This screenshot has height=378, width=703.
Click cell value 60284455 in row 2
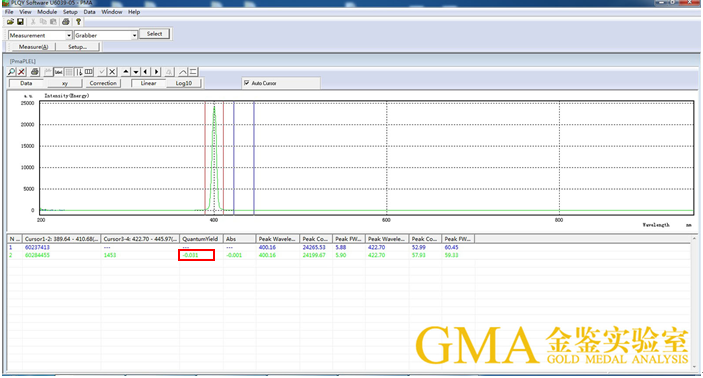pos(37,255)
